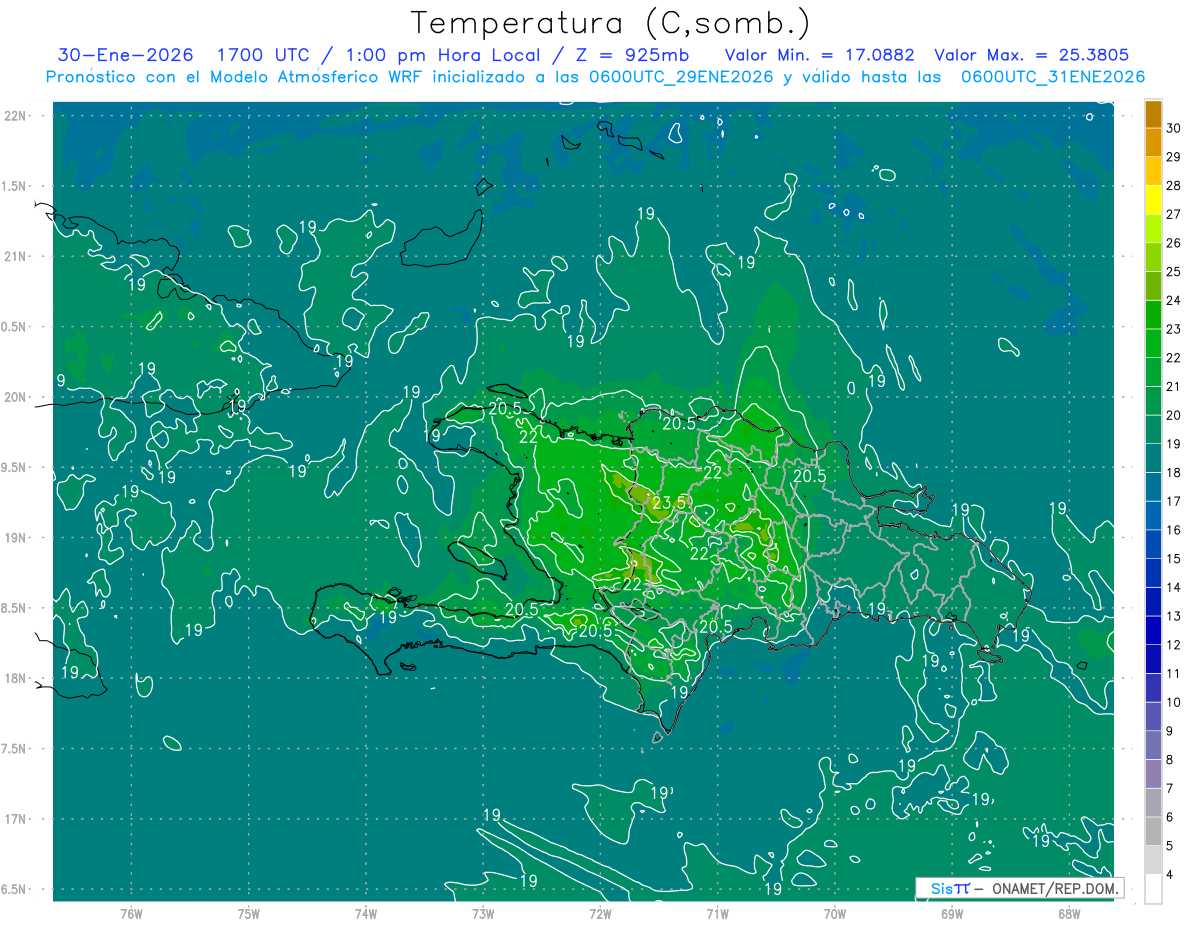Viewport: 1200px width, 927px height.
Task: Pick the blue legend band between 15 and 16
Action: coord(1153,544)
